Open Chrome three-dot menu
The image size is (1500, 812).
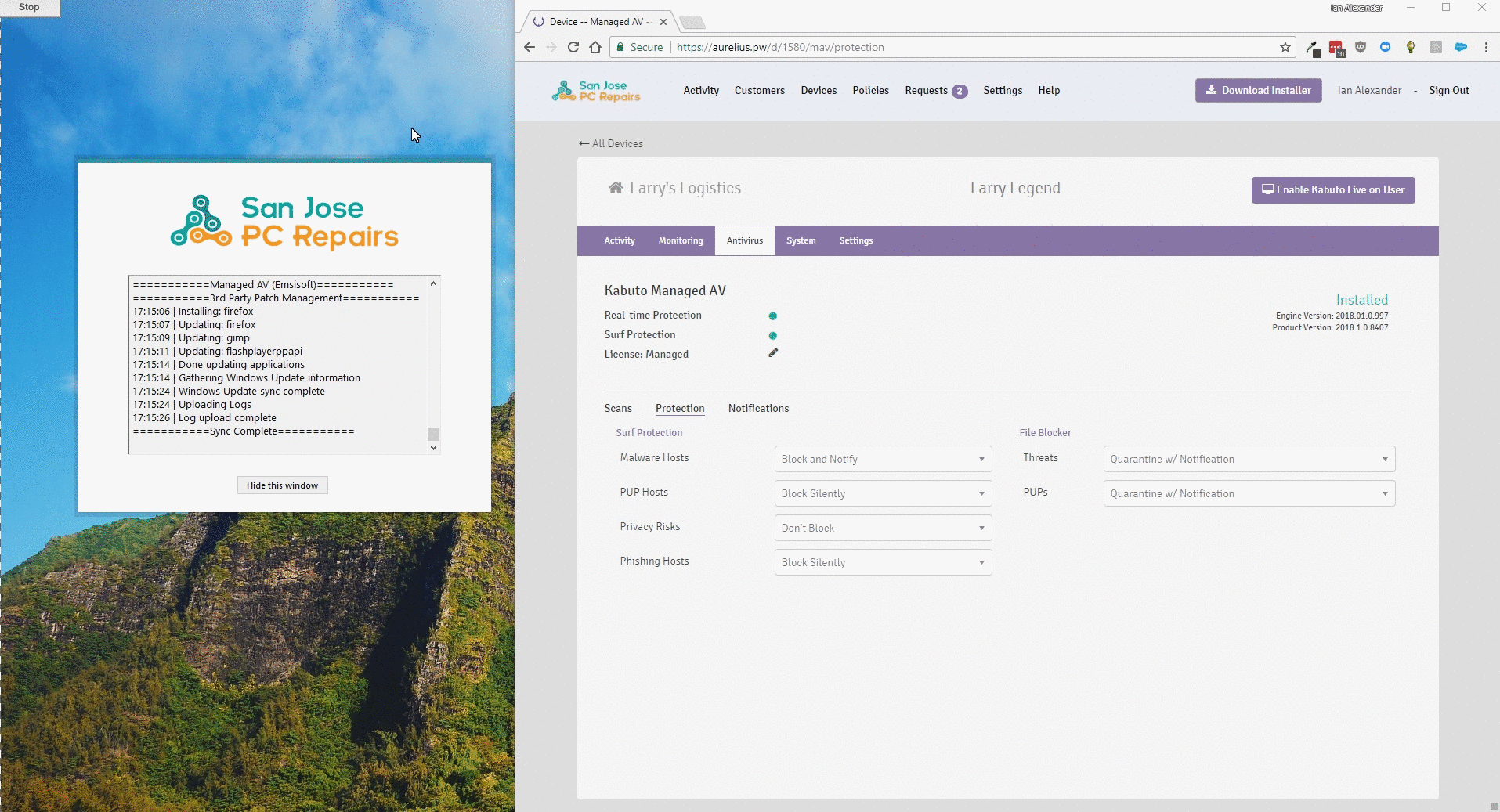[1486, 47]
